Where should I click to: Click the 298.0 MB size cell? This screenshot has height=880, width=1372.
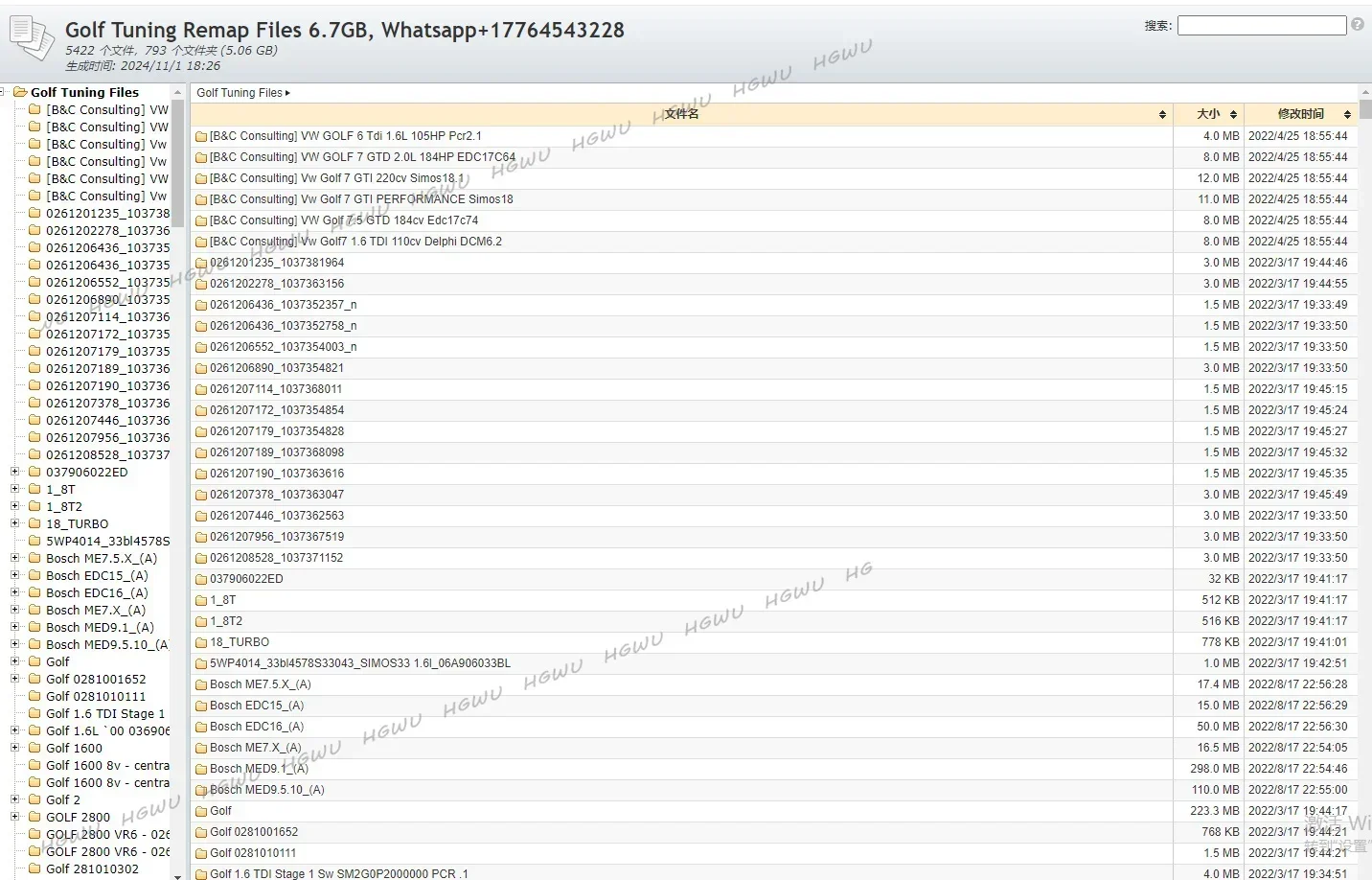pyautogui.click(x=1215, y=769)
